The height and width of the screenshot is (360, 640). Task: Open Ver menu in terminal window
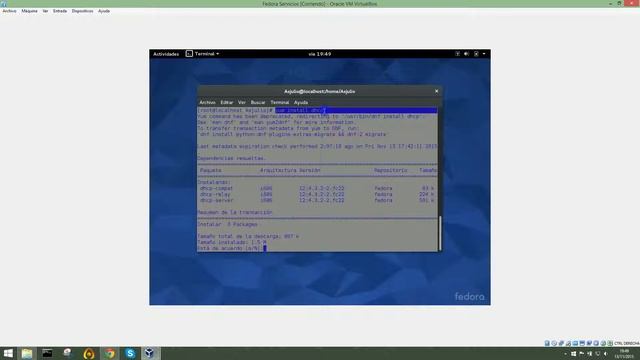tap(242, 102)
